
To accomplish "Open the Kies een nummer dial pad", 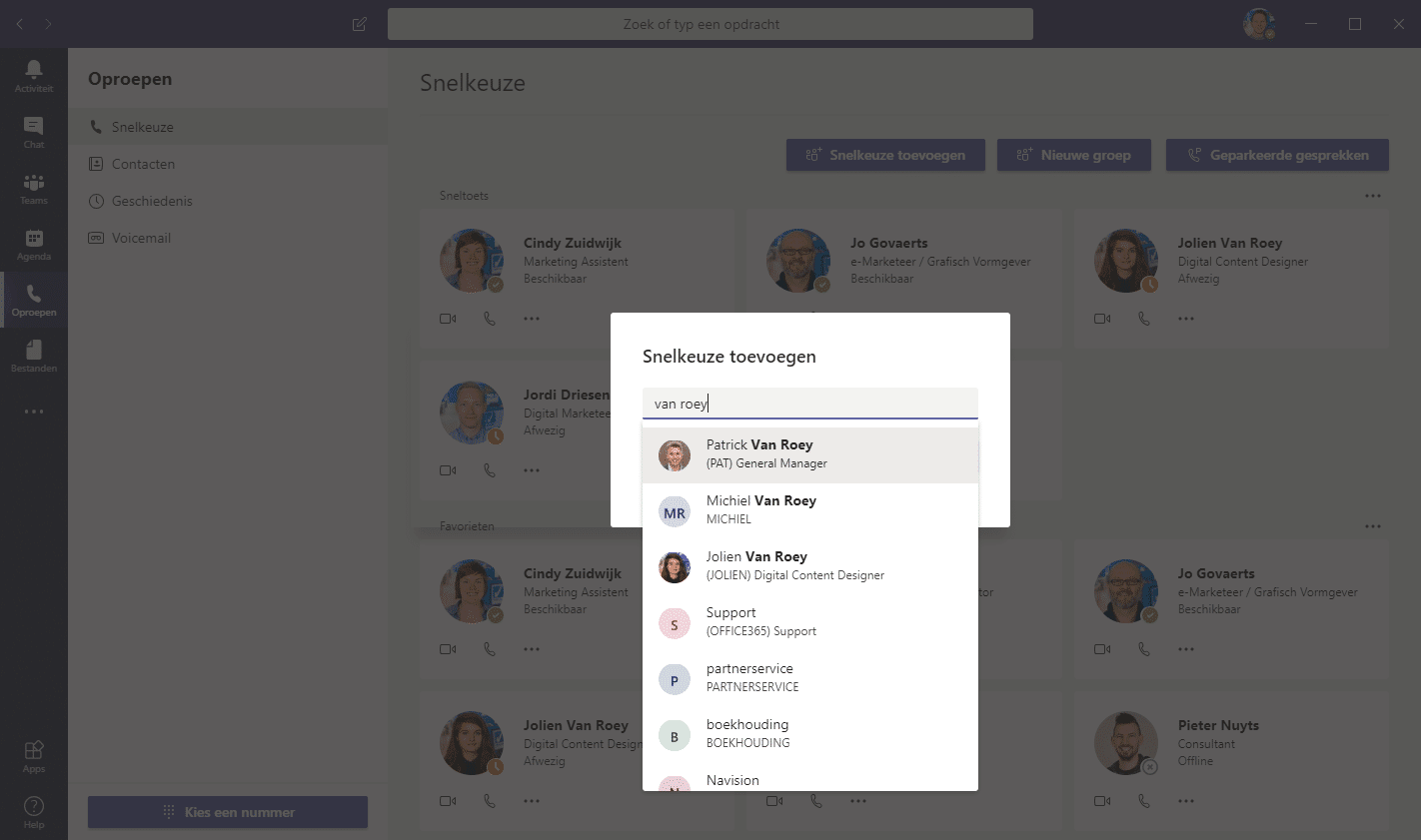I will (x=228, y=812).
